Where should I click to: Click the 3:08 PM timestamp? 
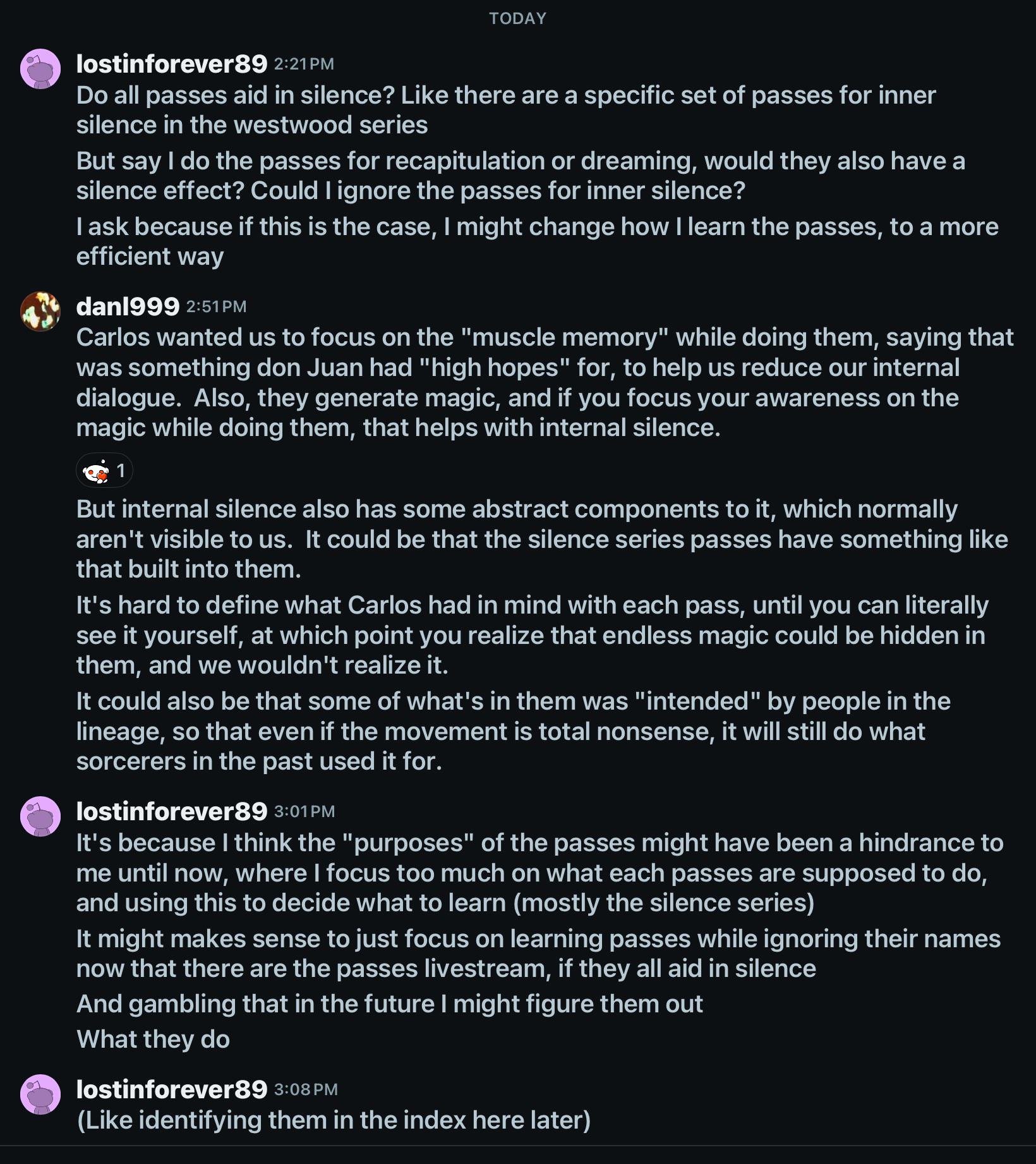pos(306,1090)
